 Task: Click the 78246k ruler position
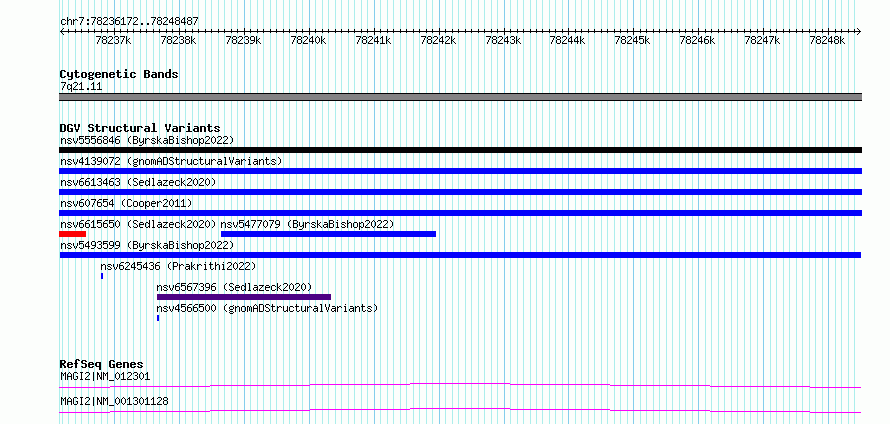pos(698,40)
